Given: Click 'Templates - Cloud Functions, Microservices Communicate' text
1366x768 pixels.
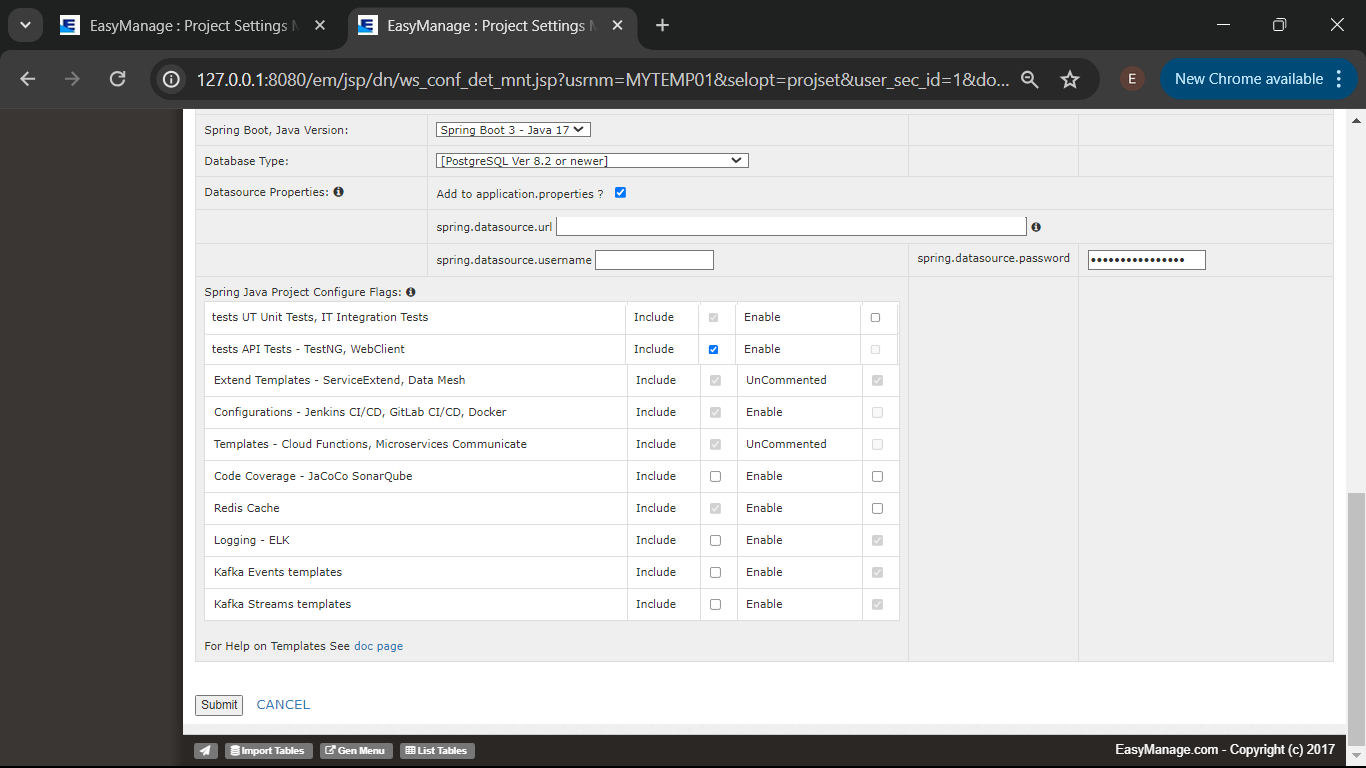Looking at the screenshot, I should [x=370, y=444].
